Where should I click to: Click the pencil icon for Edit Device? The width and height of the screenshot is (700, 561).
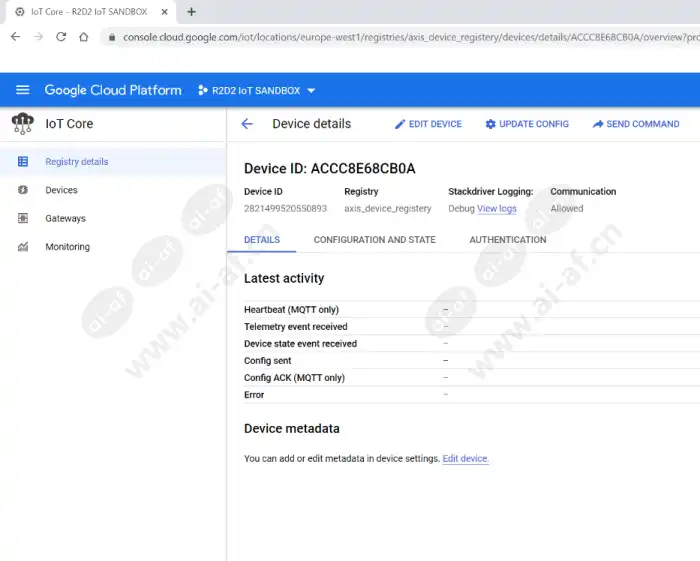tap(400, 124)
